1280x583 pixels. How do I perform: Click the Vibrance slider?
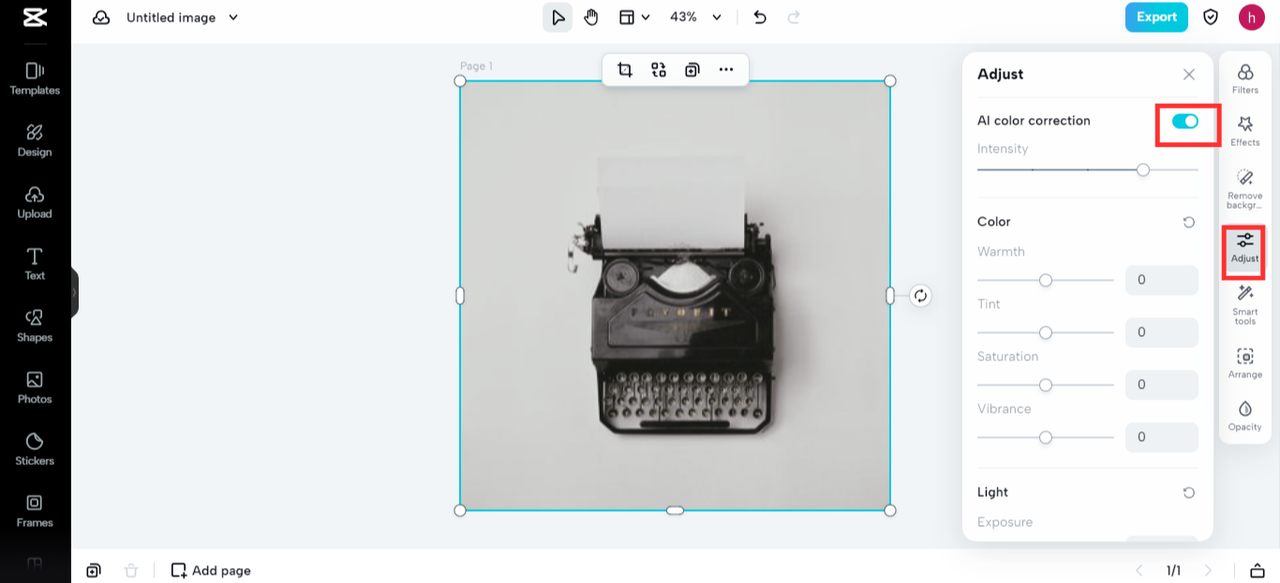tap(1046, 437)
